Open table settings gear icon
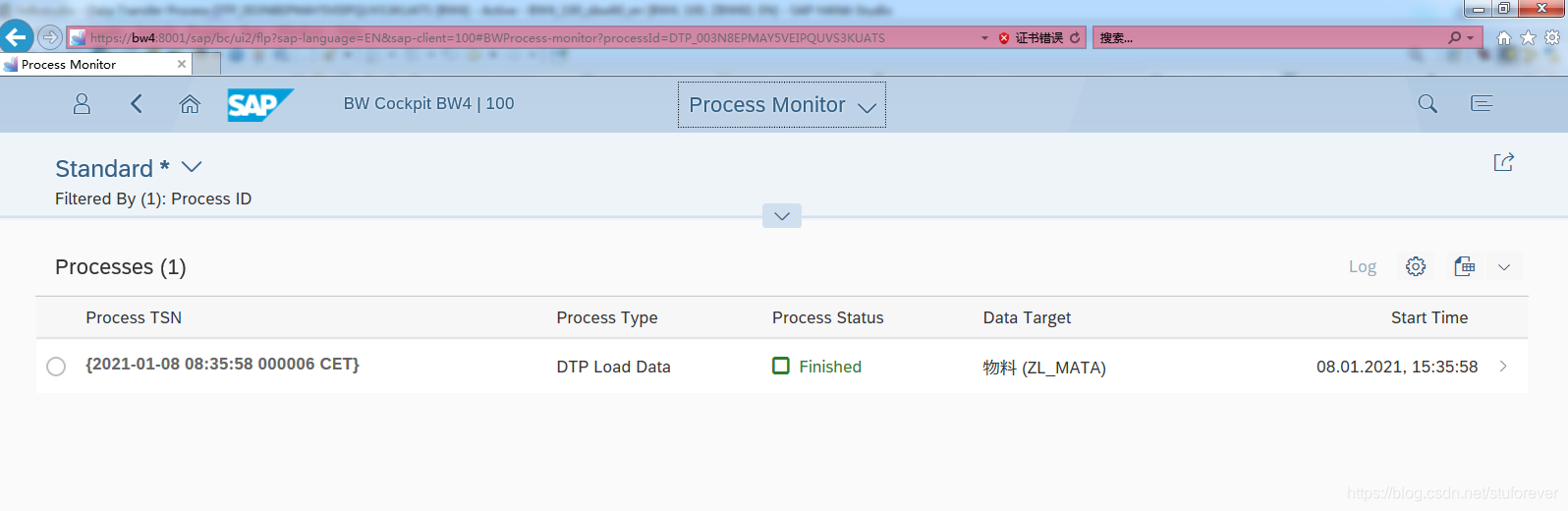Viewport: 1568px width, 511px height. click(x=1416, y=266)
